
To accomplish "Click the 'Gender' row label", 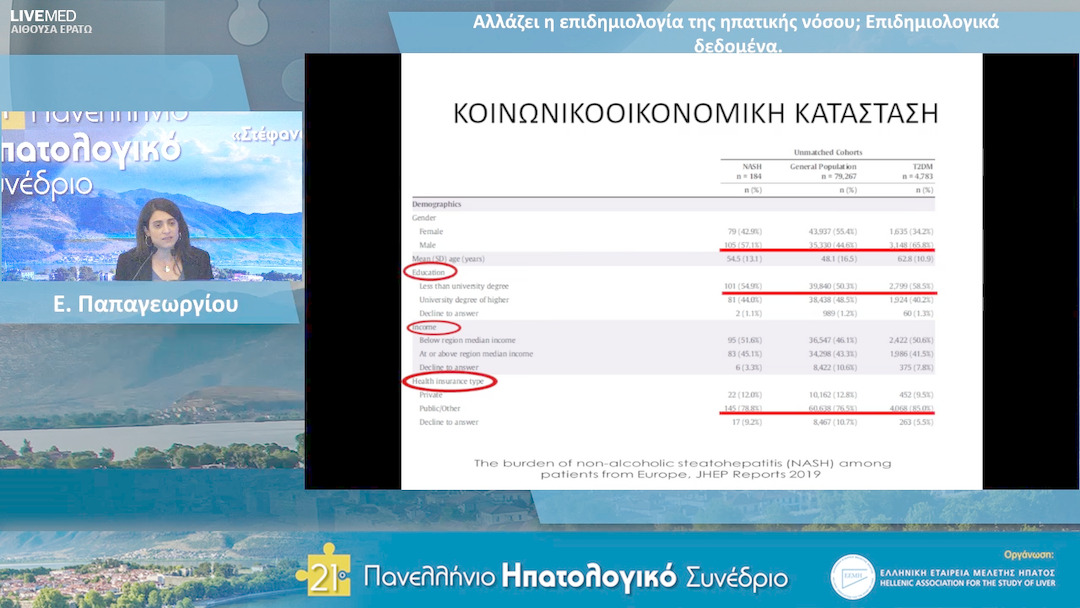I will click(x=424, y=218).
